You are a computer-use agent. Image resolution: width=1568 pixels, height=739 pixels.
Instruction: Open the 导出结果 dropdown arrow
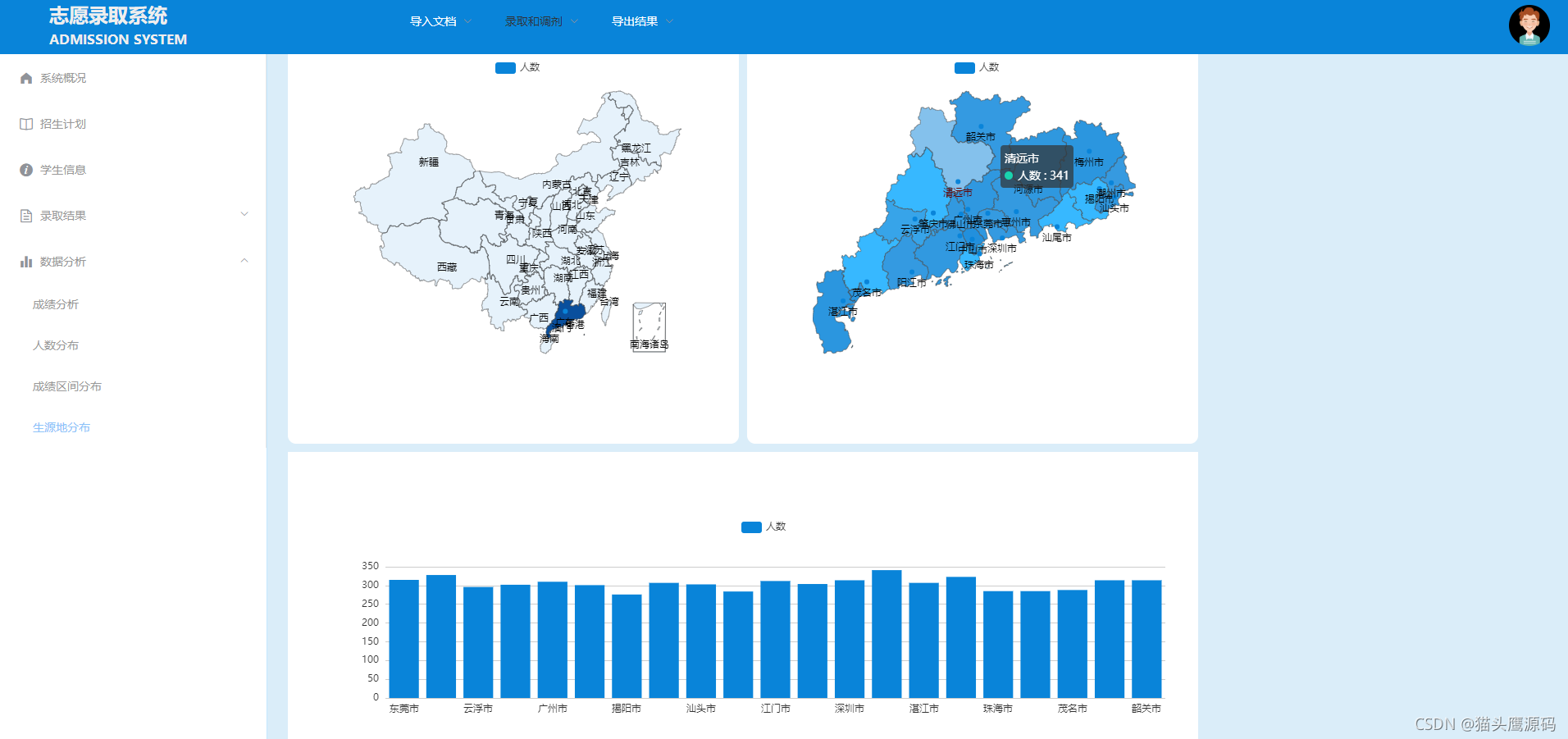(x=669, y=21)
